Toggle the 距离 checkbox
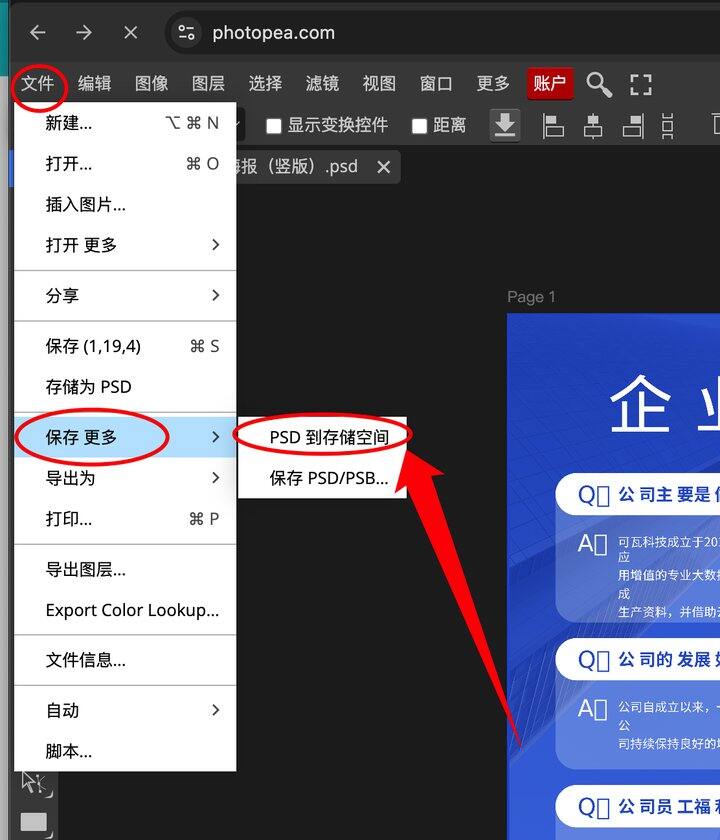 [419, 126]
